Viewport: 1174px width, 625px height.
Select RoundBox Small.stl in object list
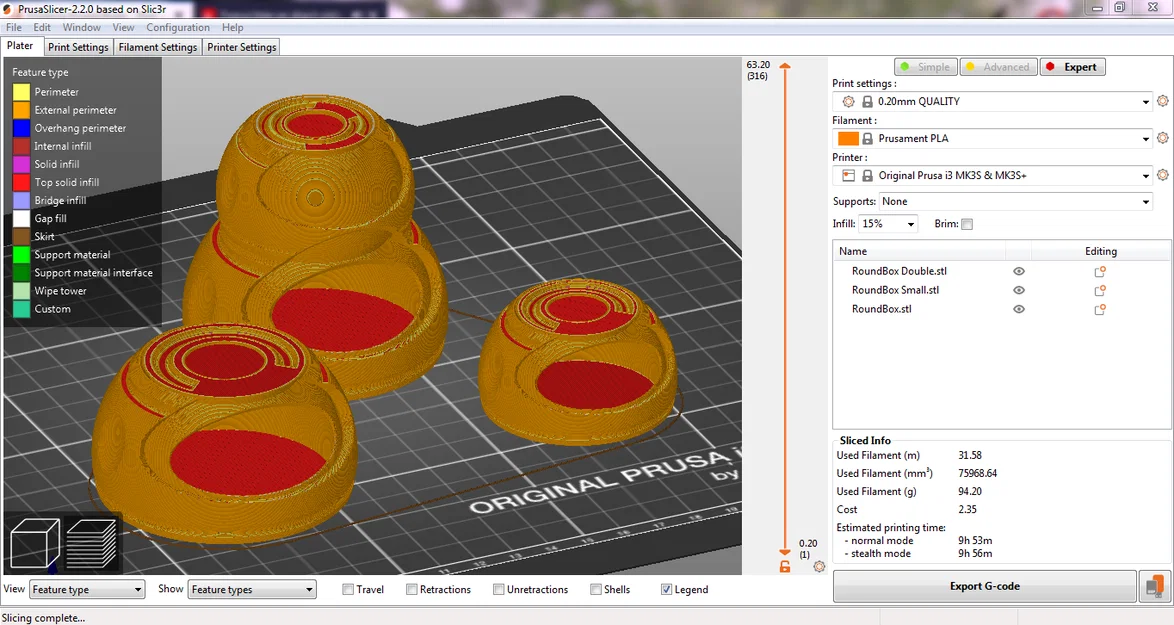(895, 290)
